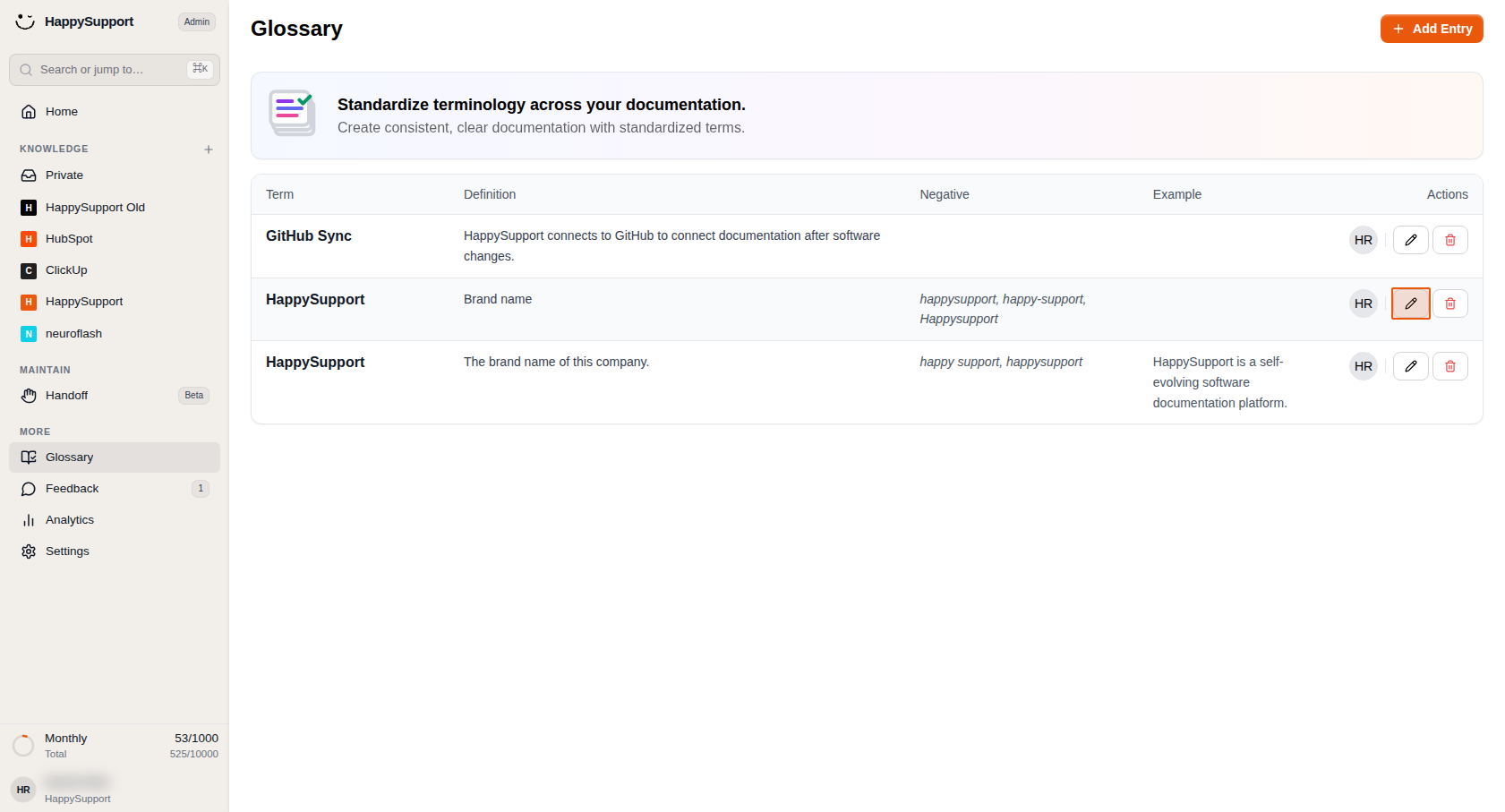The image size is (1505, 812).
Task: Click the neuroflash N icon
Action: pyautogui.click(x=29, y=334)
